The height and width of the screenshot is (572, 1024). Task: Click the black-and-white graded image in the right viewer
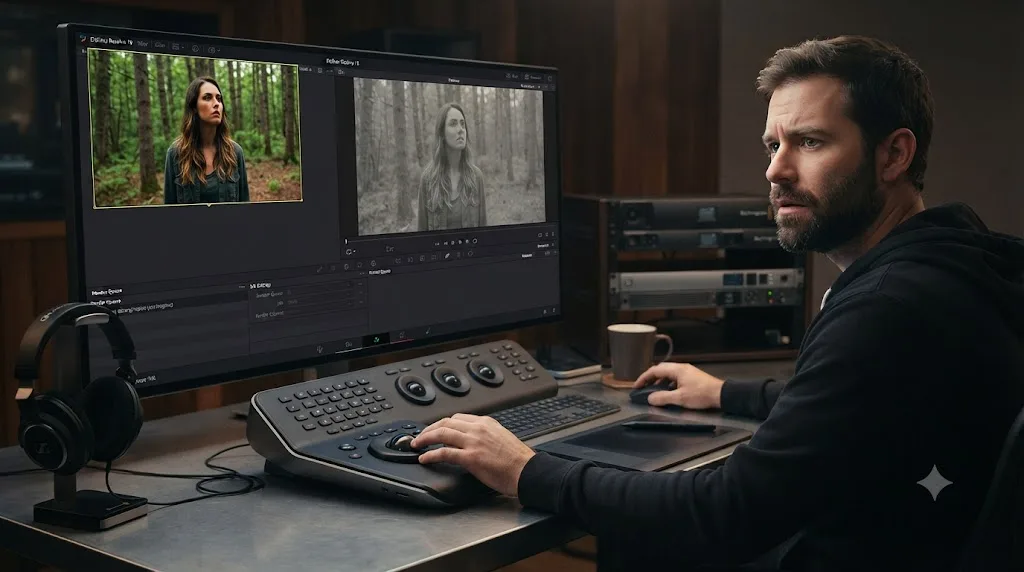tap(449, 155)
